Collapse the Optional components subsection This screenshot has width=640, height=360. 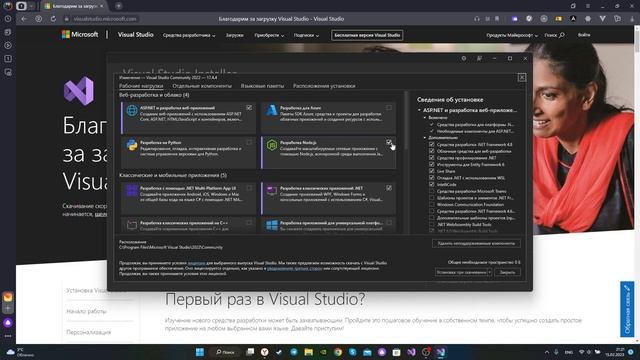click(x=425, y=138)
